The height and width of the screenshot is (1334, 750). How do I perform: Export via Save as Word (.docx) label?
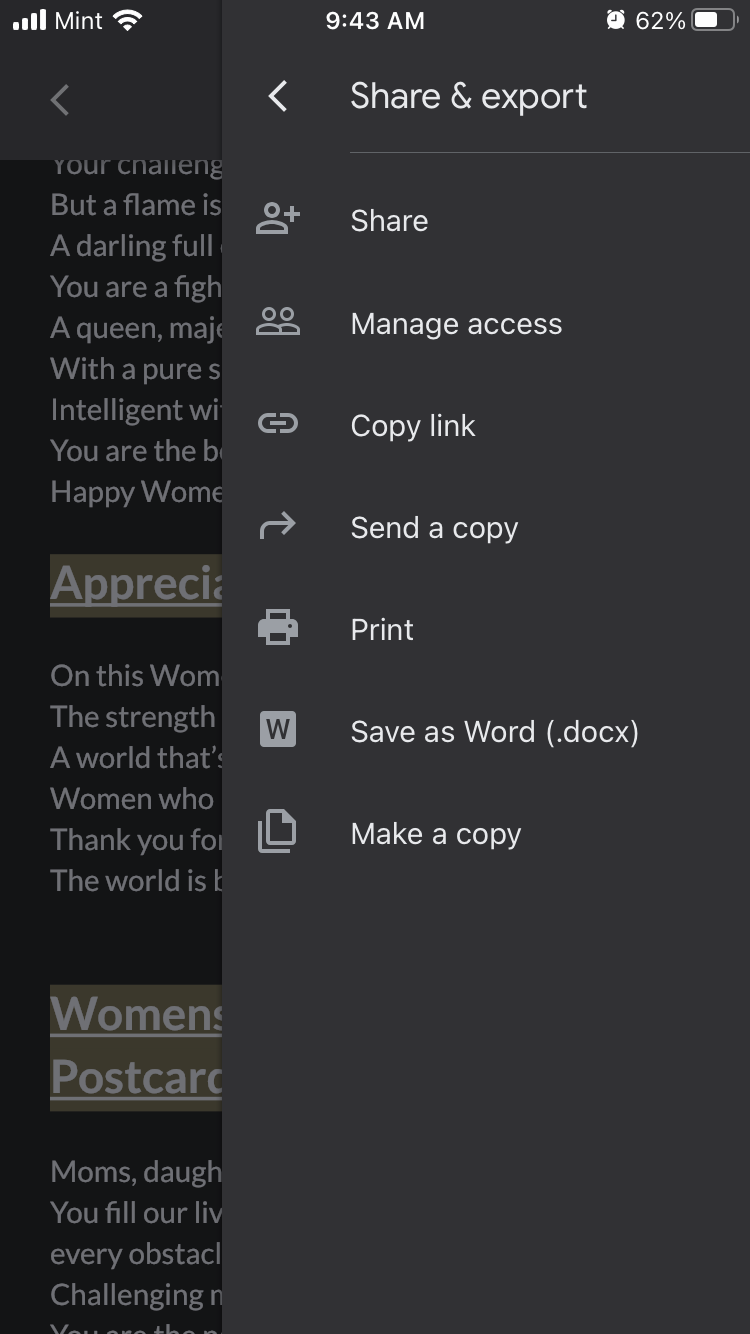pos(494,732)
